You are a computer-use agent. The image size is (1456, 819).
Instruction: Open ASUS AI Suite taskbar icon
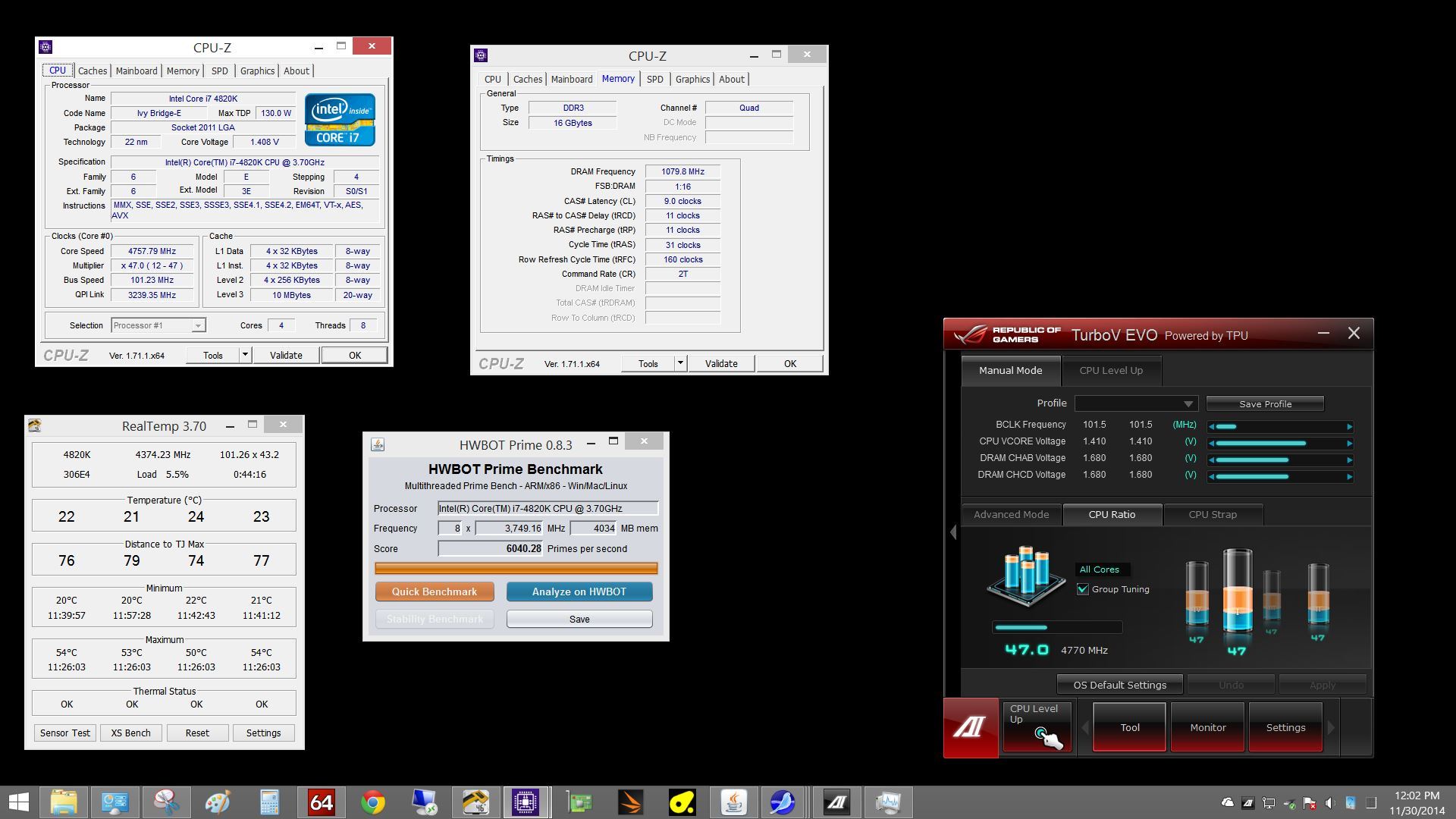click(x=836, y=802)
